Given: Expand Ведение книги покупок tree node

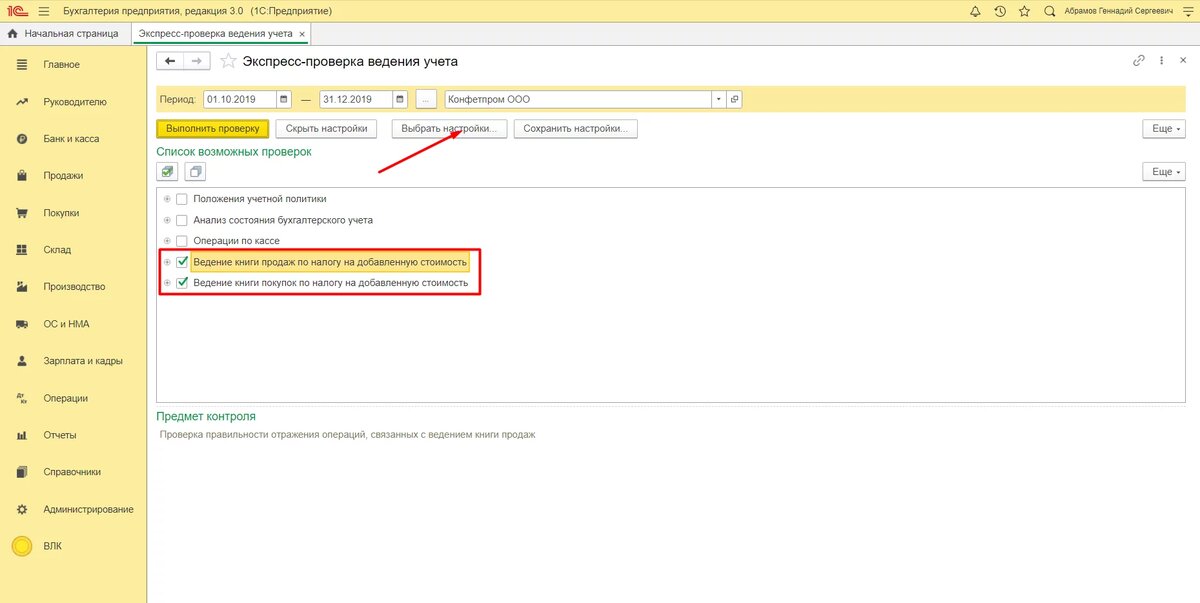Looking at the screenshot, I should click(x=167, y=283).
